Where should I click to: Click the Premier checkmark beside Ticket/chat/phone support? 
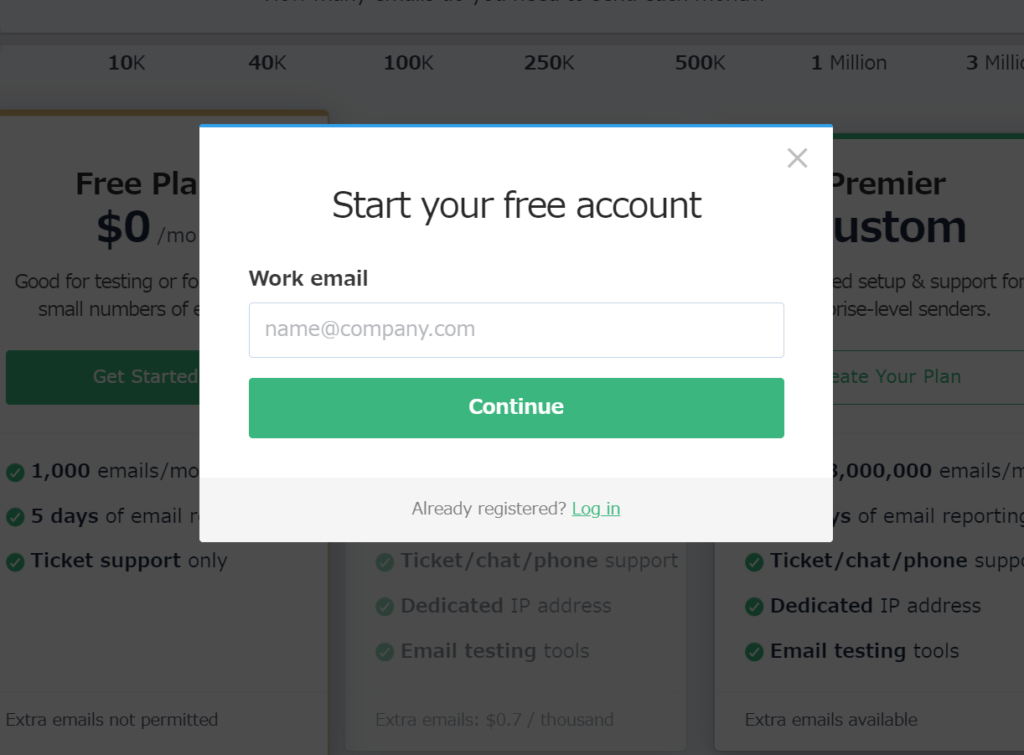(x=754, y=562)
